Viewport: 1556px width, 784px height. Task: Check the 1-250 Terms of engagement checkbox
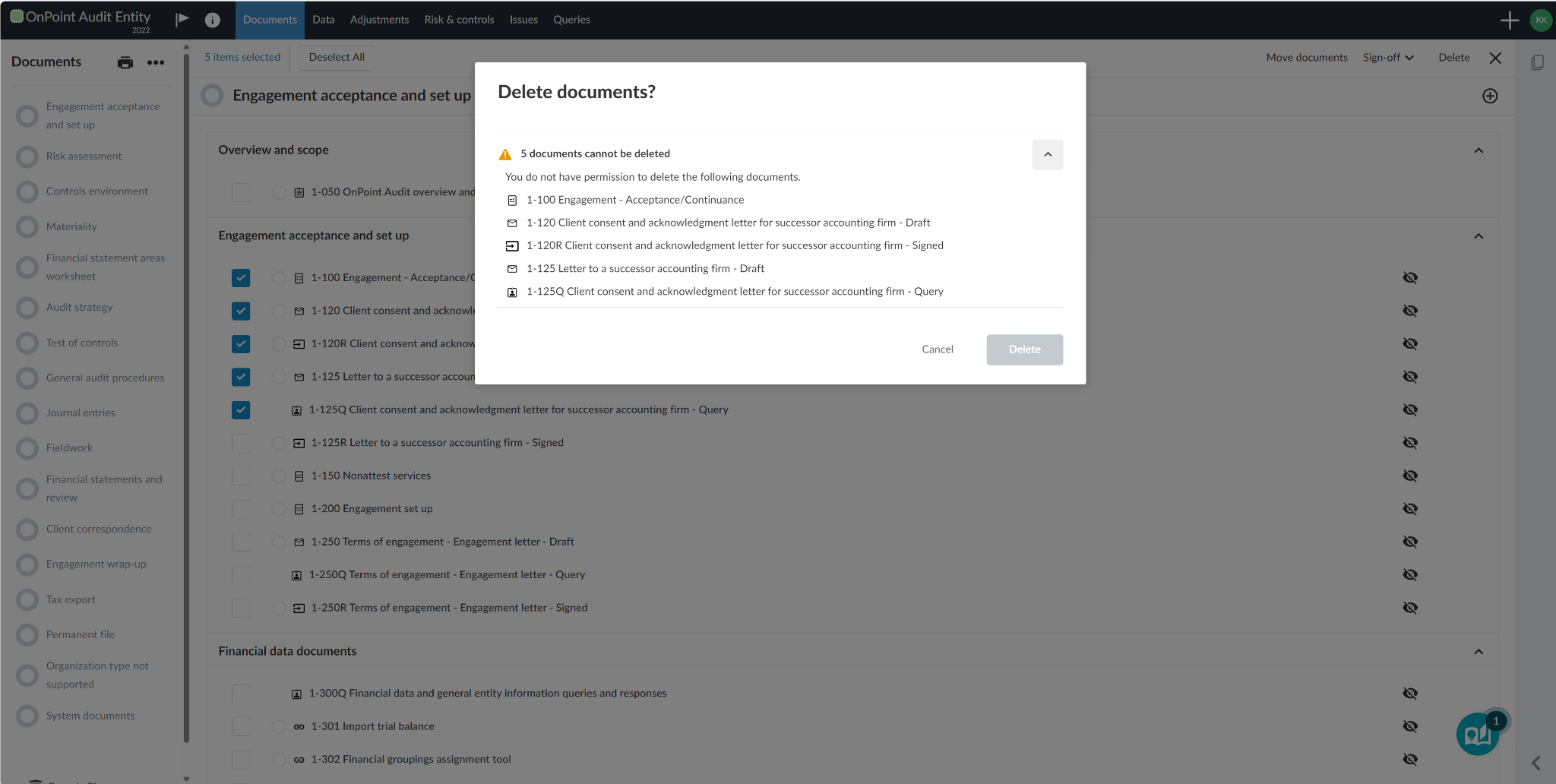[x=240, y=542]
